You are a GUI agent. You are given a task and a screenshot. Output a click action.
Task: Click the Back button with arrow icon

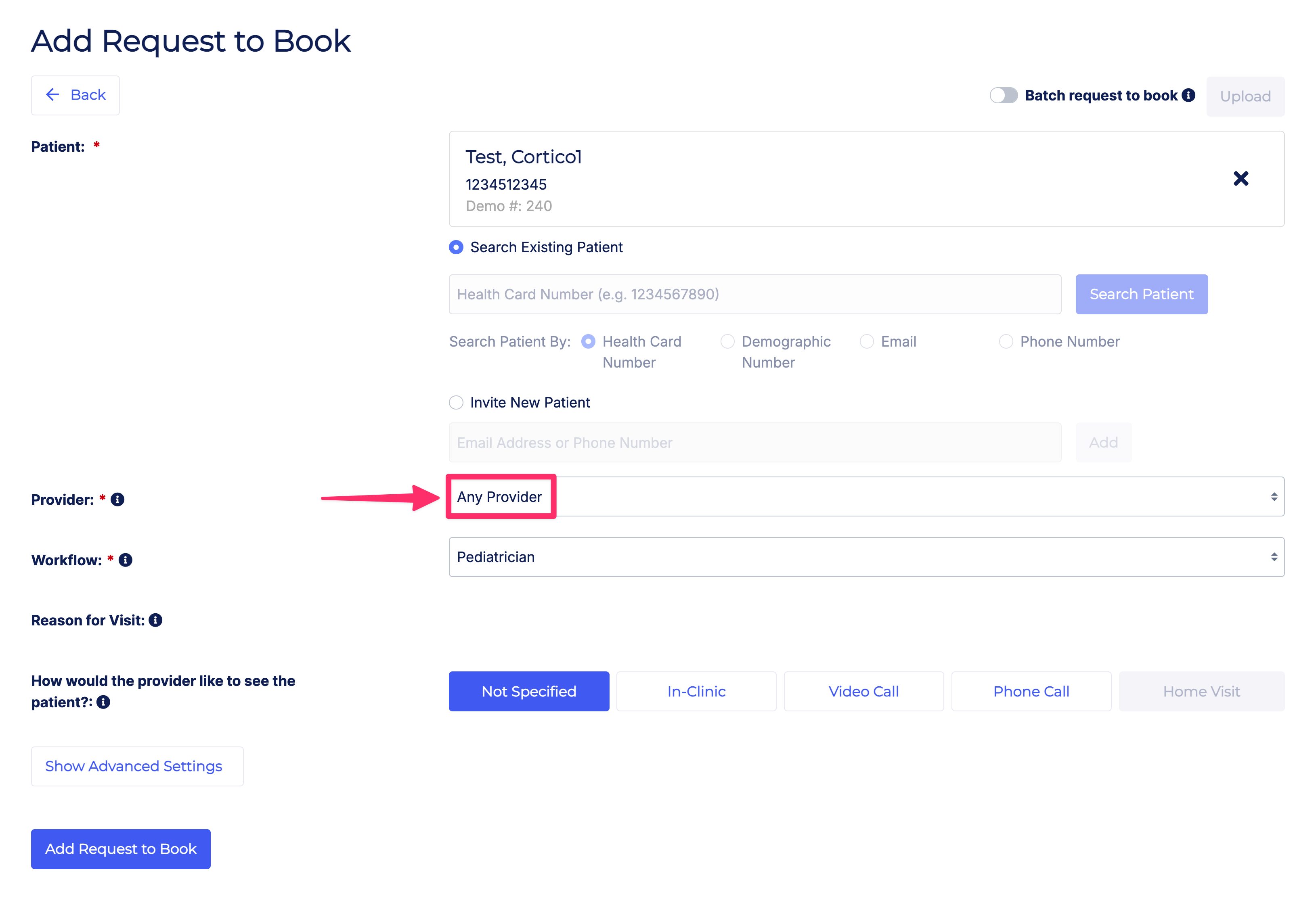click(x=75, y=95)
